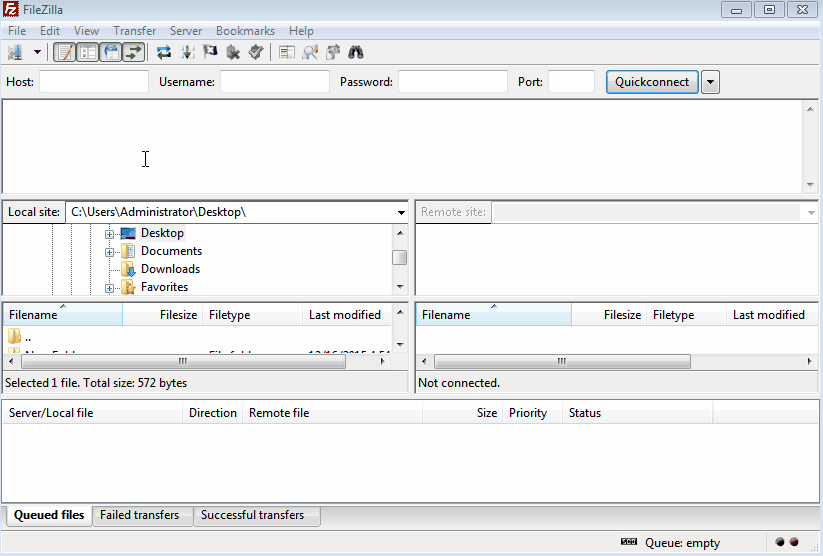Screen dimensions: 823x556
Task: Sort local files by Last modified header
Action: pos(347,314)
